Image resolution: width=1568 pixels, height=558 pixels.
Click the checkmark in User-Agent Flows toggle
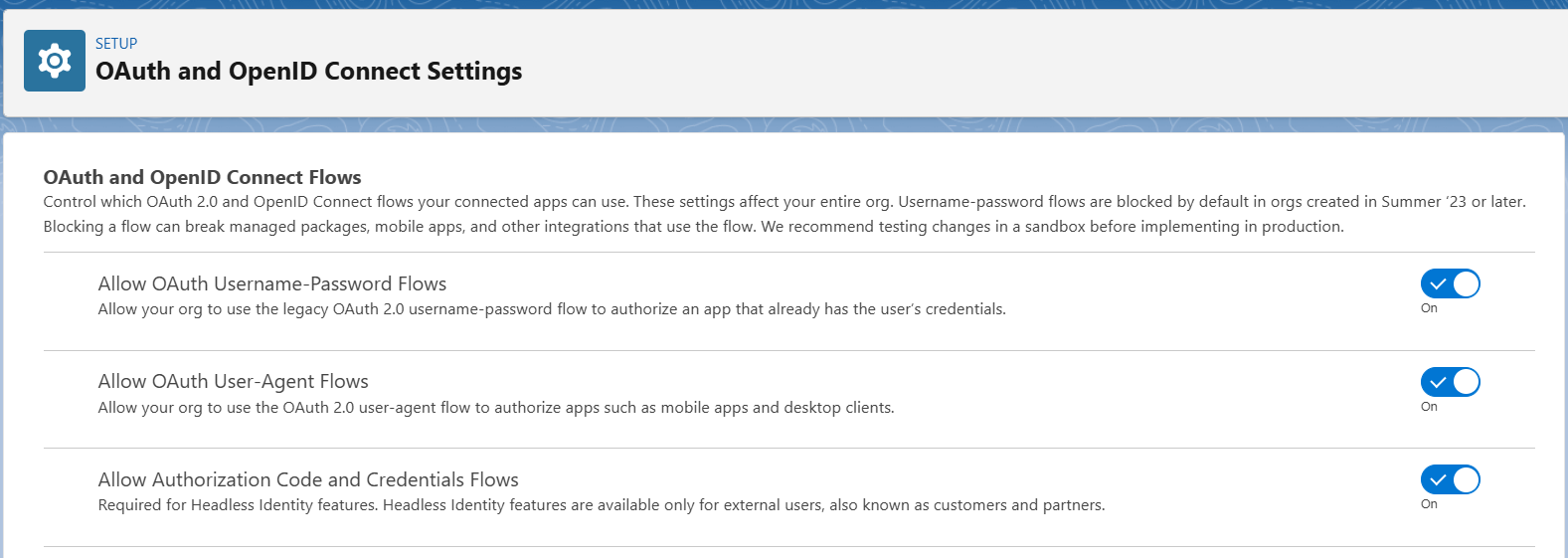[1437, 382]
